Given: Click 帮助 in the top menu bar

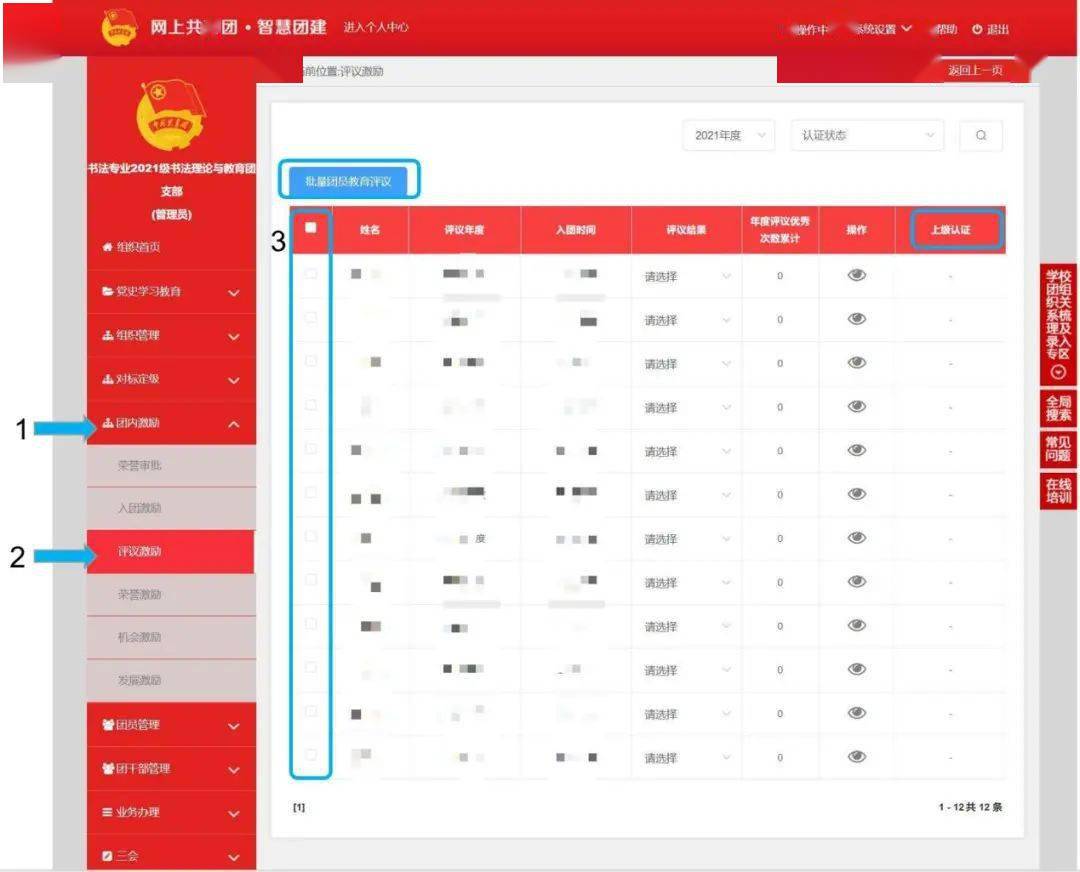Looking at the screenshot, I should click(x=946, y=29).
